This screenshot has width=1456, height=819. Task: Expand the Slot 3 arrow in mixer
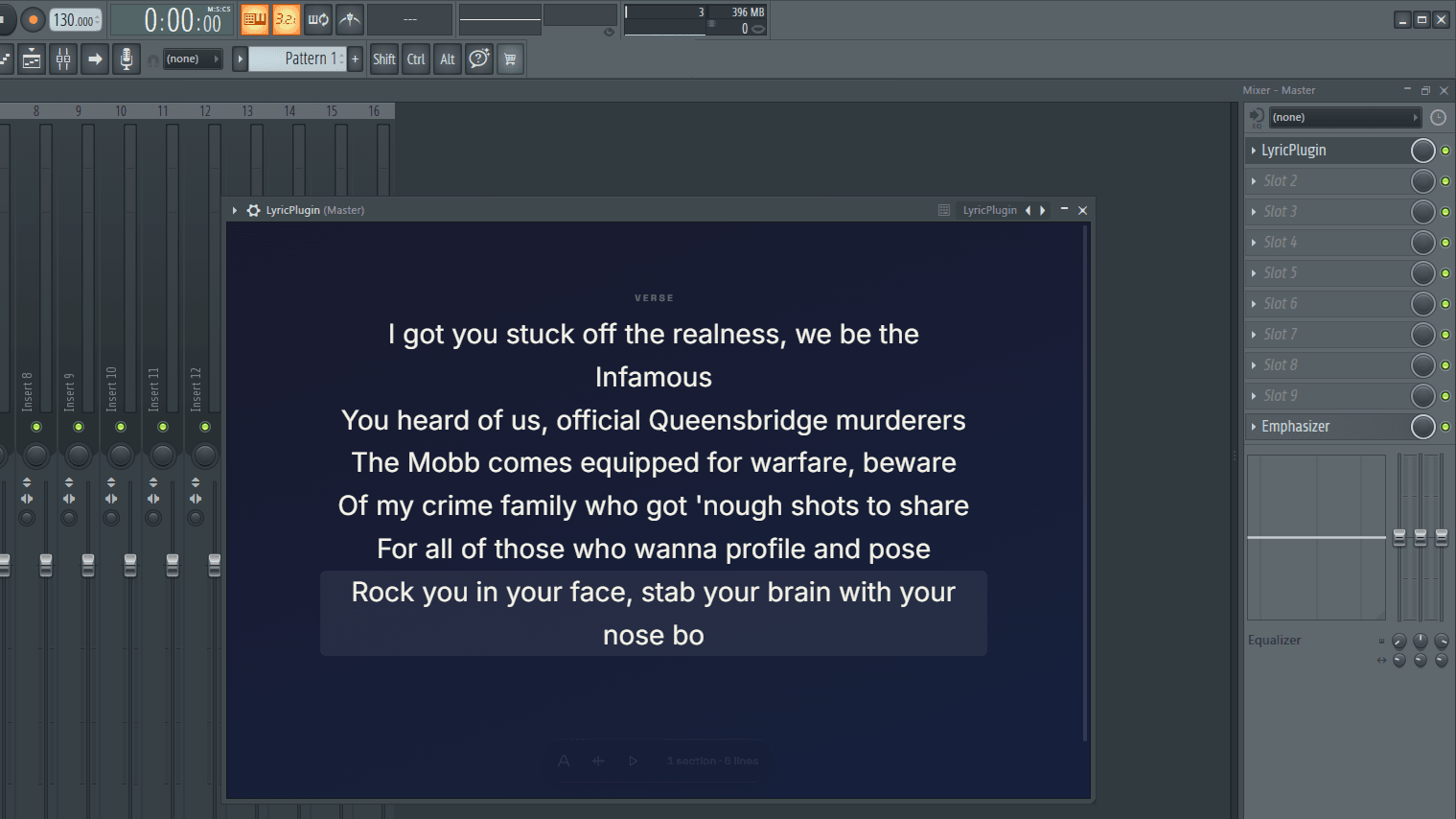(x=1254, y=212)
